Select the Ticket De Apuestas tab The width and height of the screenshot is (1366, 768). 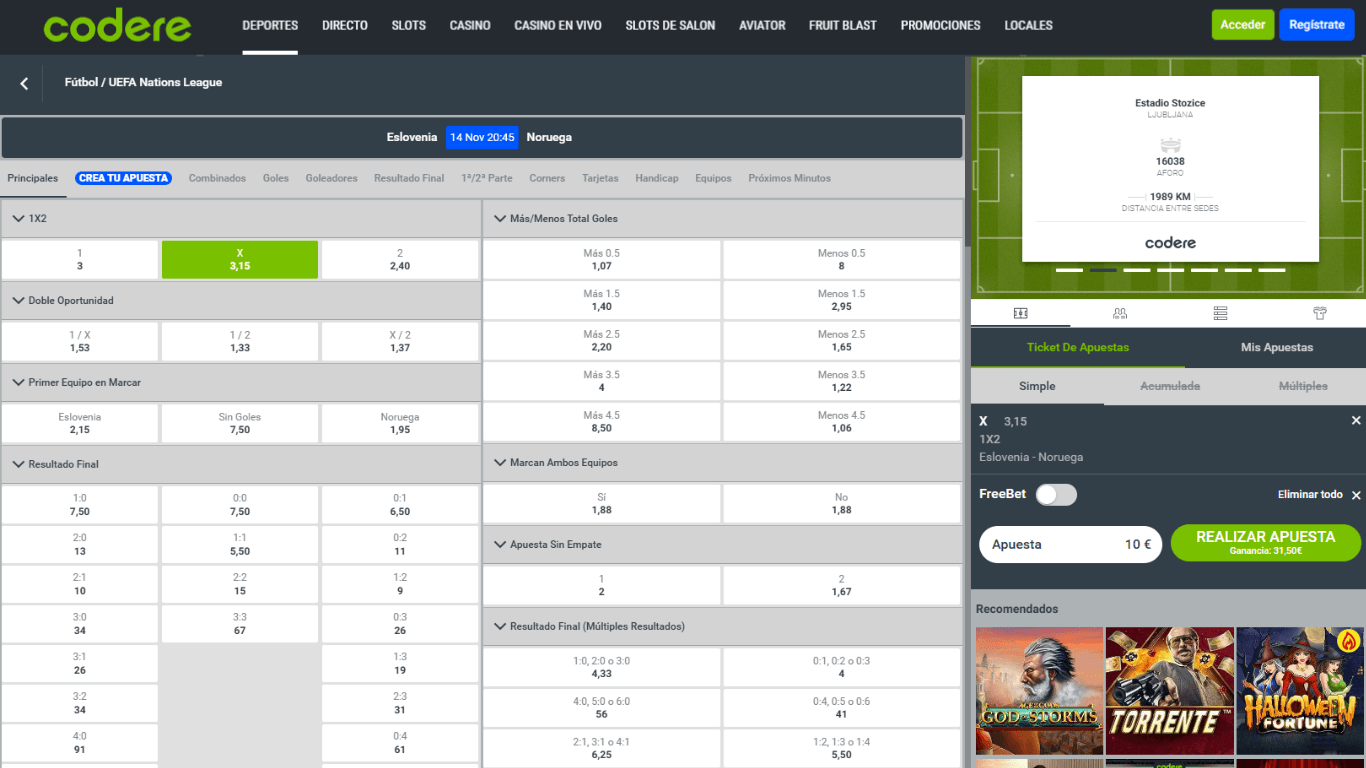point(1078,347)
